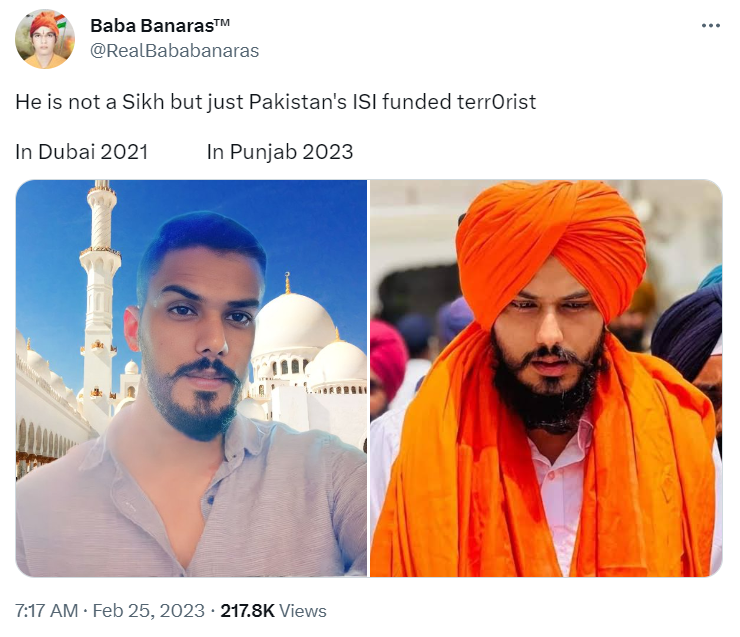
Task: Click the Feb 25, 2023 date
Action: 149,611
